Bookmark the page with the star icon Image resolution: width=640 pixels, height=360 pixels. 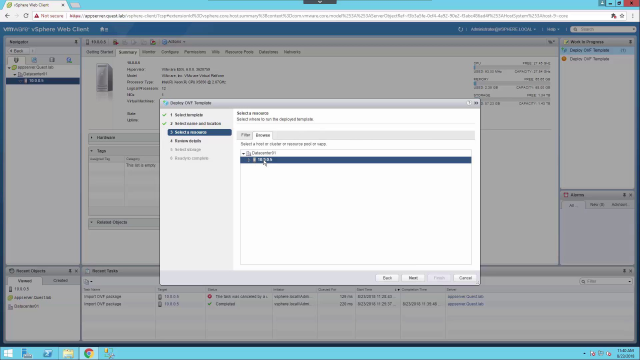622,16
